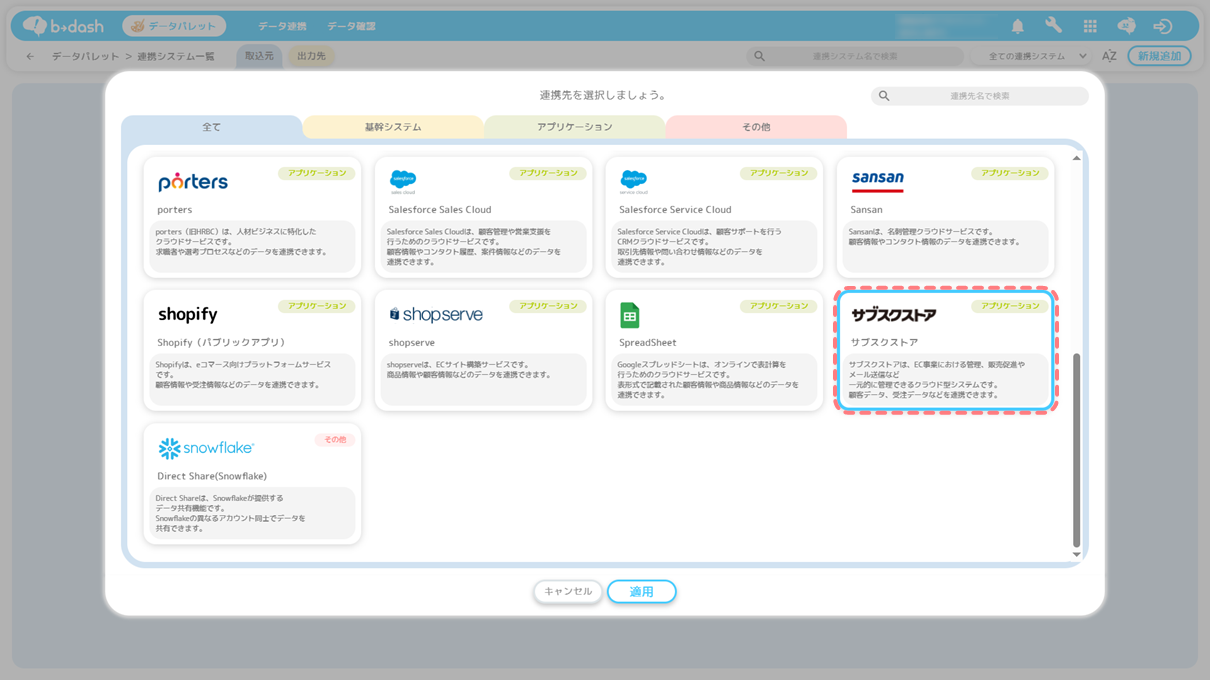Click the logout arrow icon

1162,26
